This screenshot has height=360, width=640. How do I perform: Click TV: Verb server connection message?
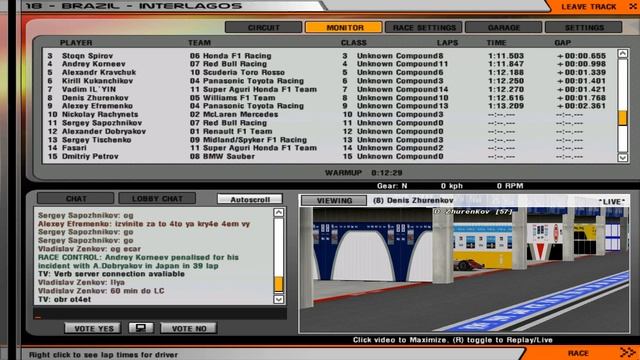(111, 274)
